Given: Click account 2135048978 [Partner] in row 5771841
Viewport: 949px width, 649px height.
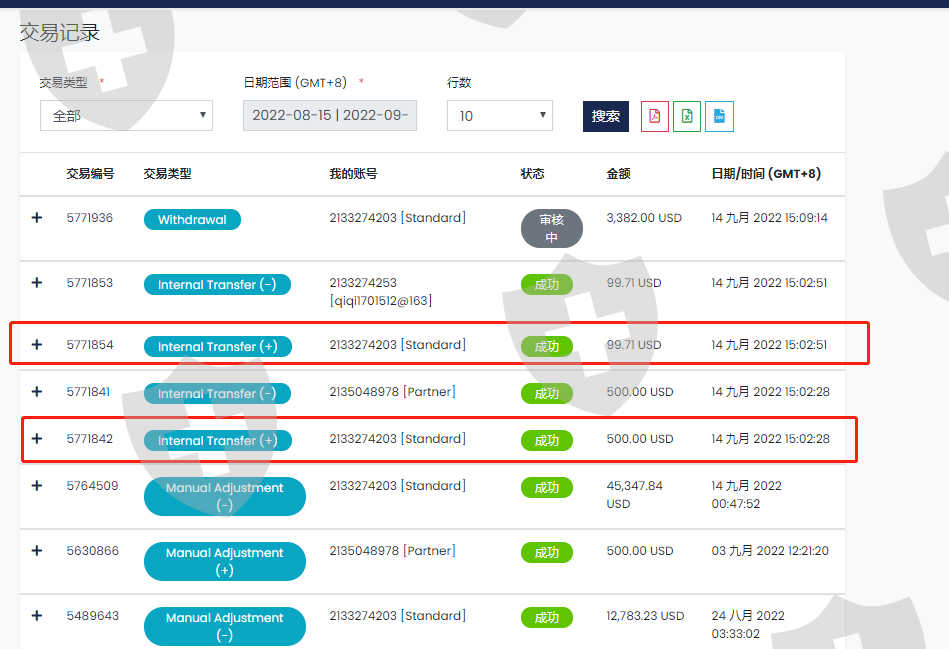Looking at the screenshot, I should click(x=392, y=392).
